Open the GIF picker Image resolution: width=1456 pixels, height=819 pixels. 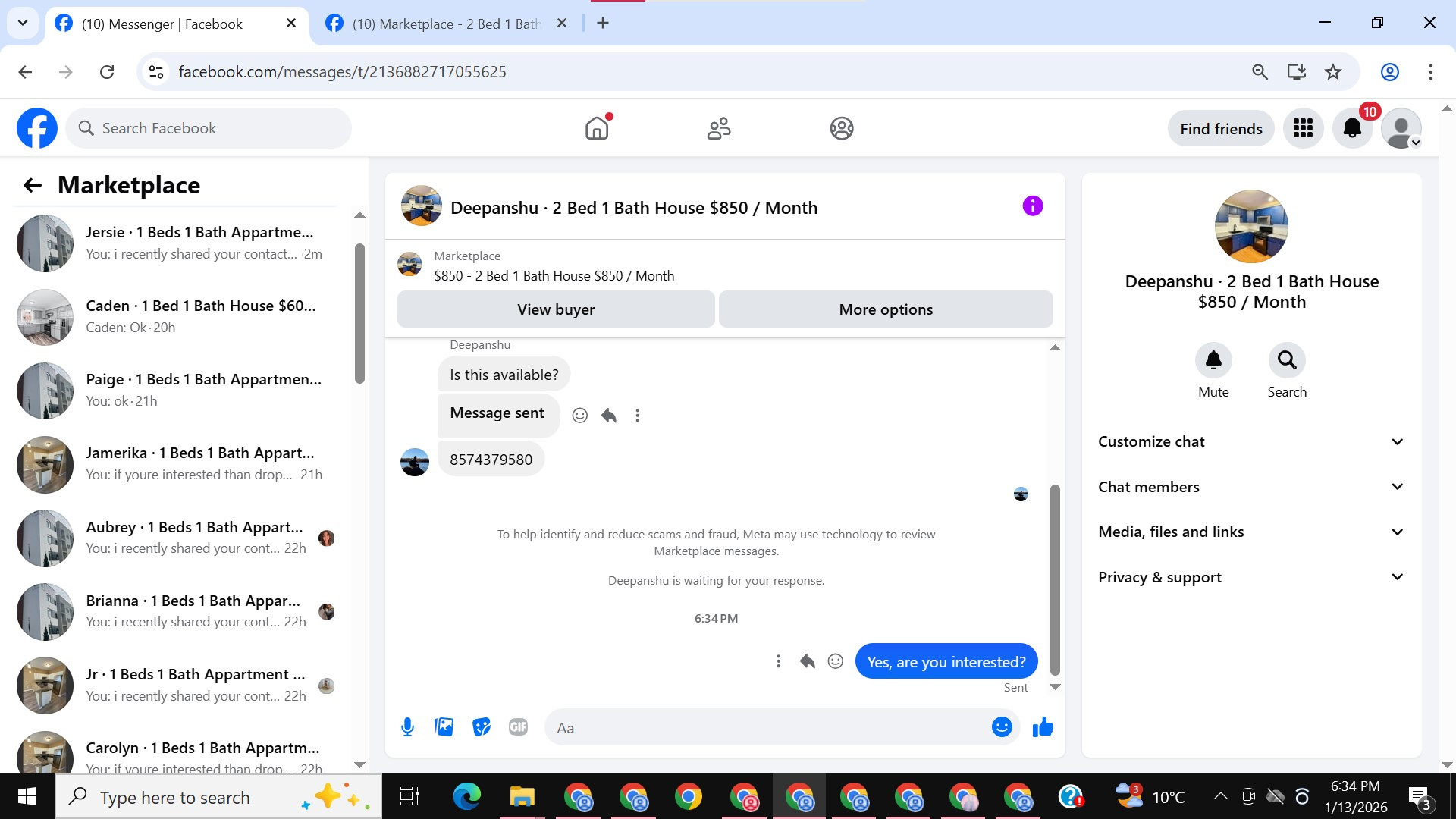click(x=518, y=727)
